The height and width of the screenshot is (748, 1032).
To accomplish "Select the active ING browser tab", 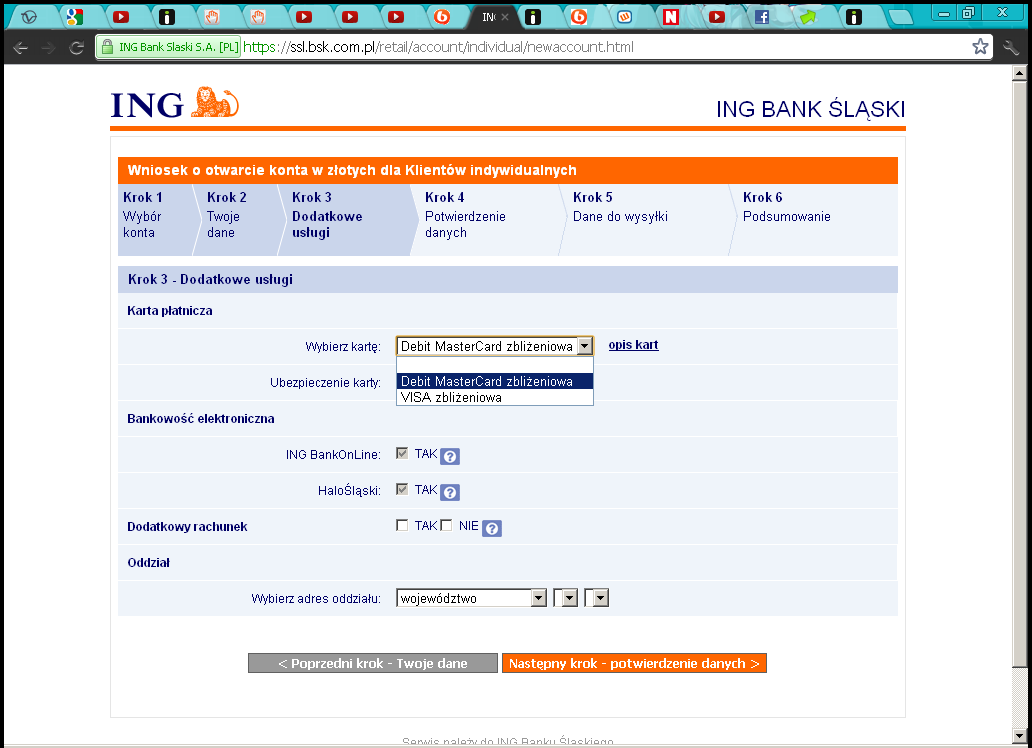I will [x=488, y=17].
